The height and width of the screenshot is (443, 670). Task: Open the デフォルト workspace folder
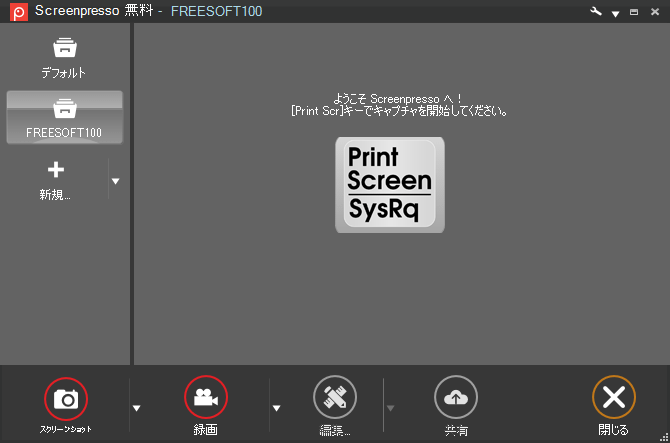(64, 58)
